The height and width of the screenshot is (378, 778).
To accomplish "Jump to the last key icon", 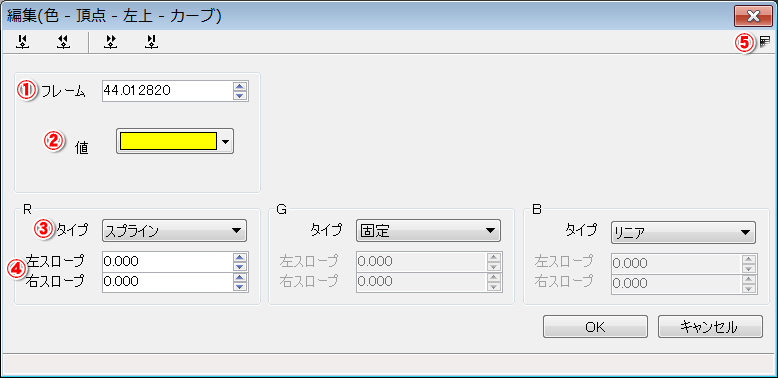I will pyautogui.click(x=150, y=43).
